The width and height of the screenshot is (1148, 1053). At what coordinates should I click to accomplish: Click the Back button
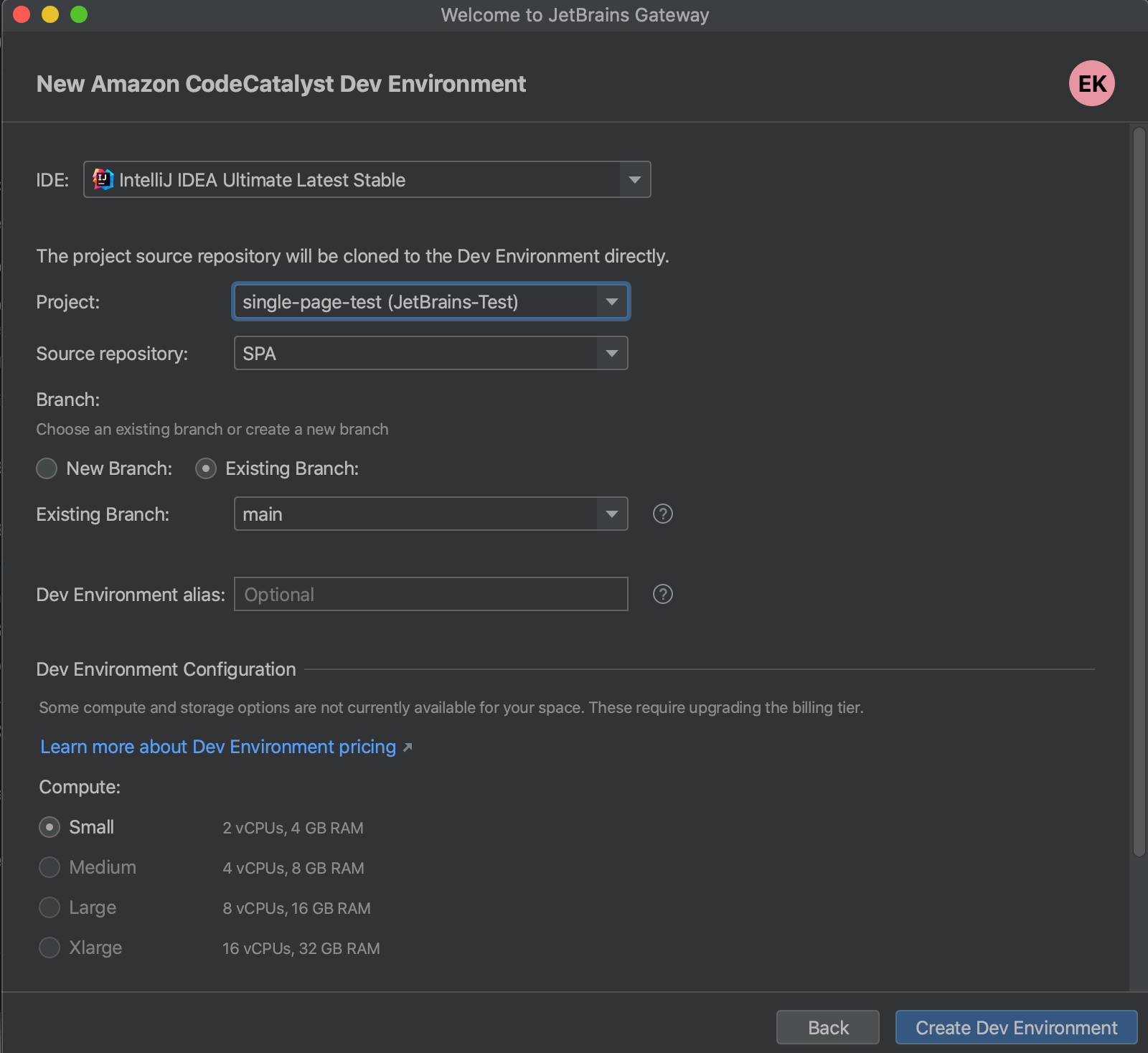[827, 1027]
